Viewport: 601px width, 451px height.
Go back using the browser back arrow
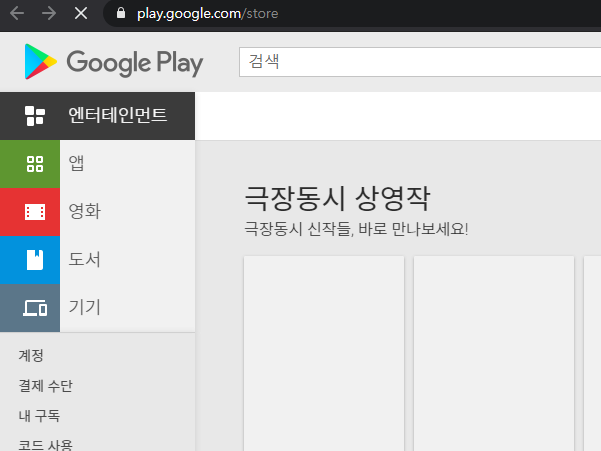coord(17,13)
